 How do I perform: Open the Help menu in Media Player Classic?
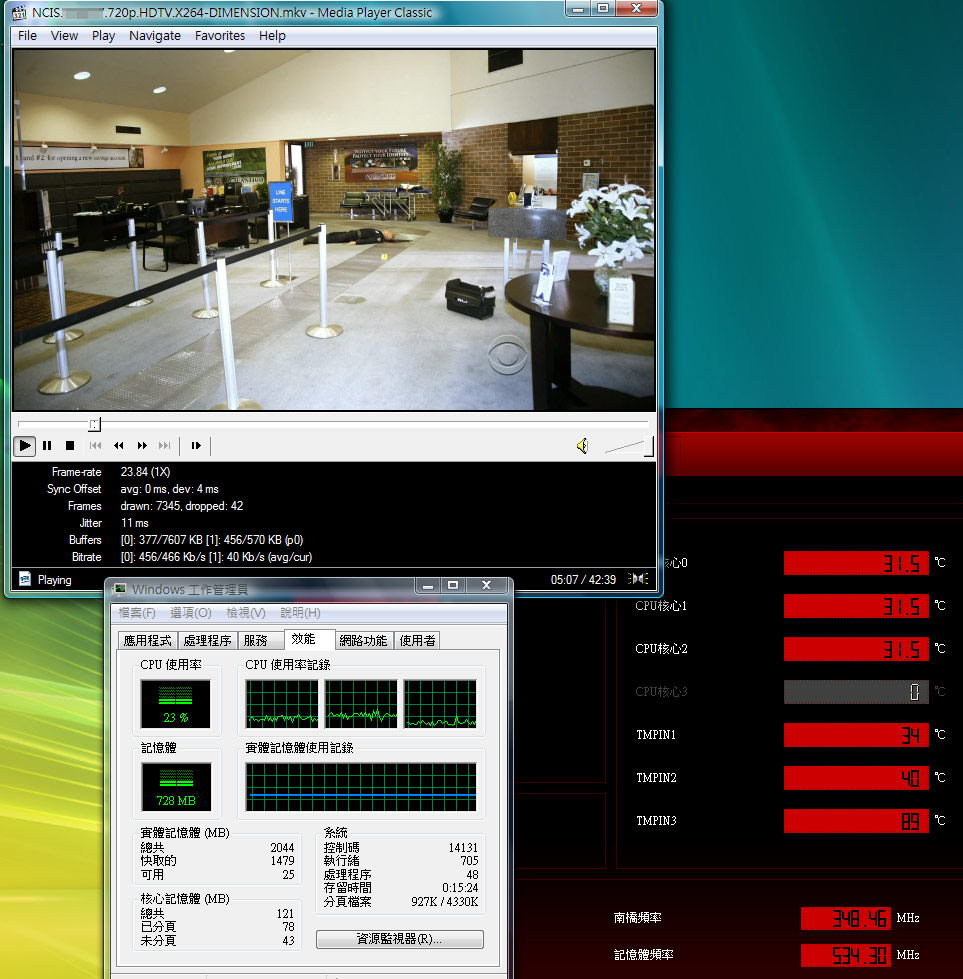tap(272, 36)
